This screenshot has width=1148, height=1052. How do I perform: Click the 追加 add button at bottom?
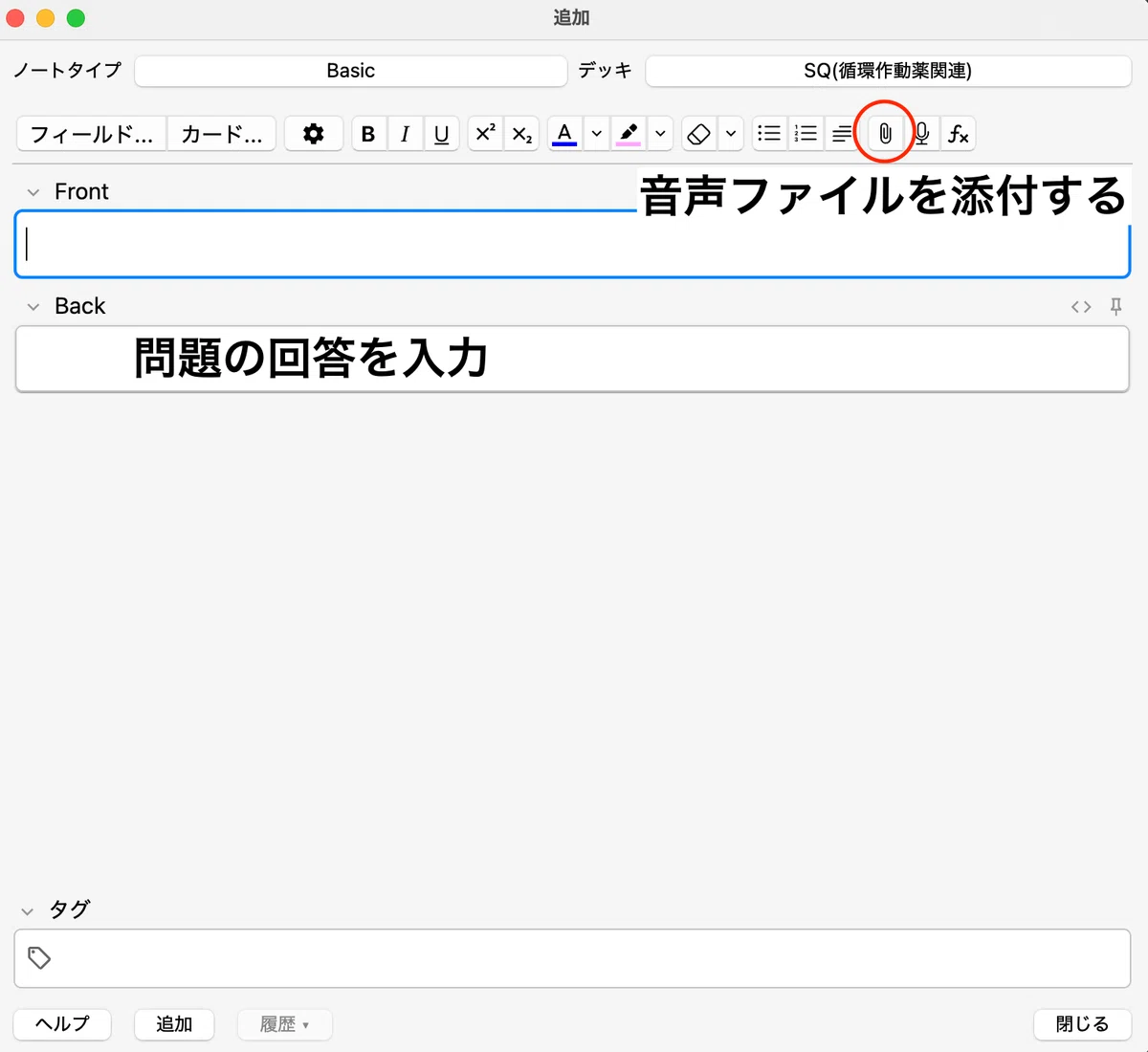(174, 1024)
